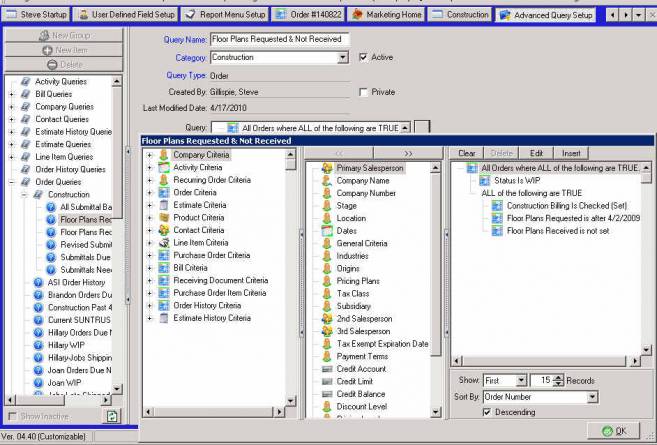The image size is (657, 445).
Task: Select the Joan WIP query
Action: 64,383
